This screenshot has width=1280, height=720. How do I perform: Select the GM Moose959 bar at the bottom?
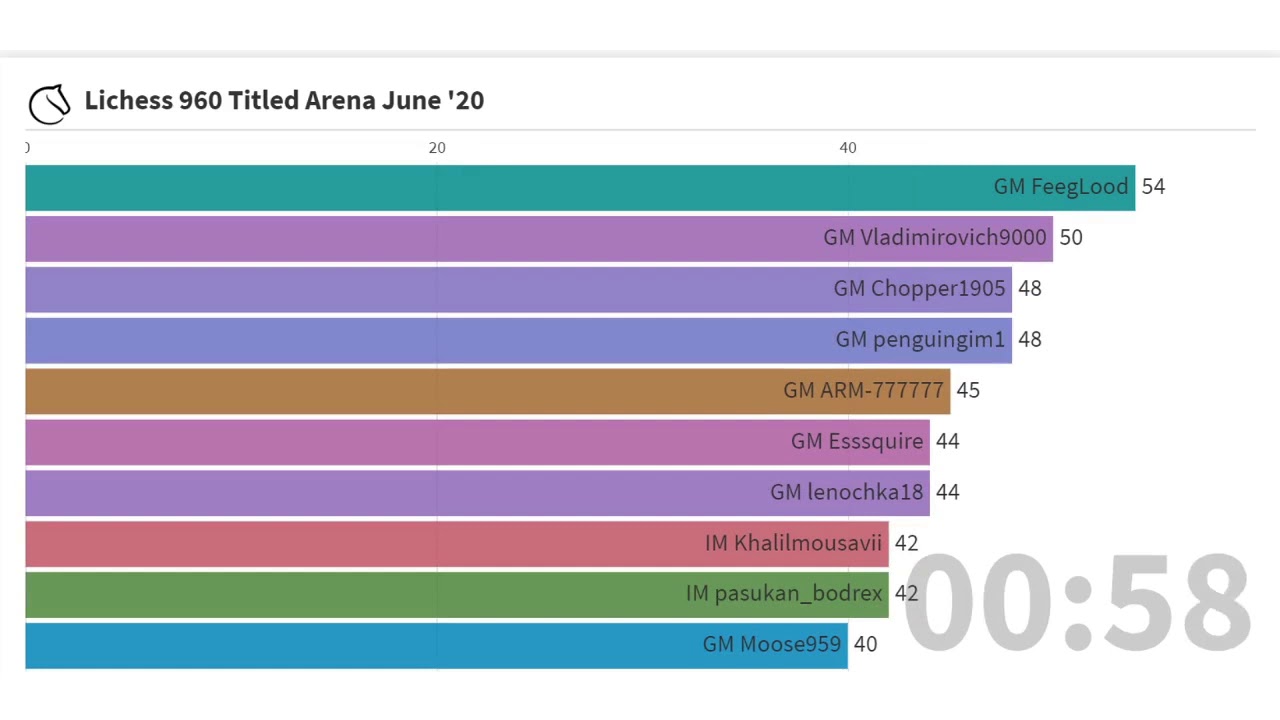pos(400,644)
